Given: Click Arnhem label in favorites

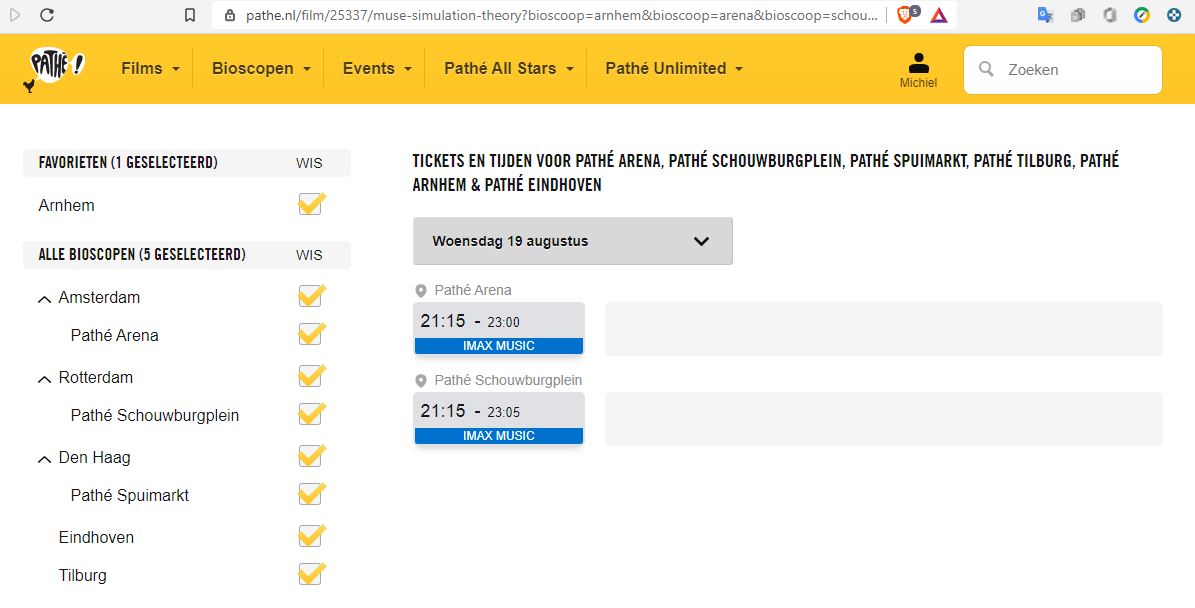Looking at the screenshot, I should tap(66, 205).
